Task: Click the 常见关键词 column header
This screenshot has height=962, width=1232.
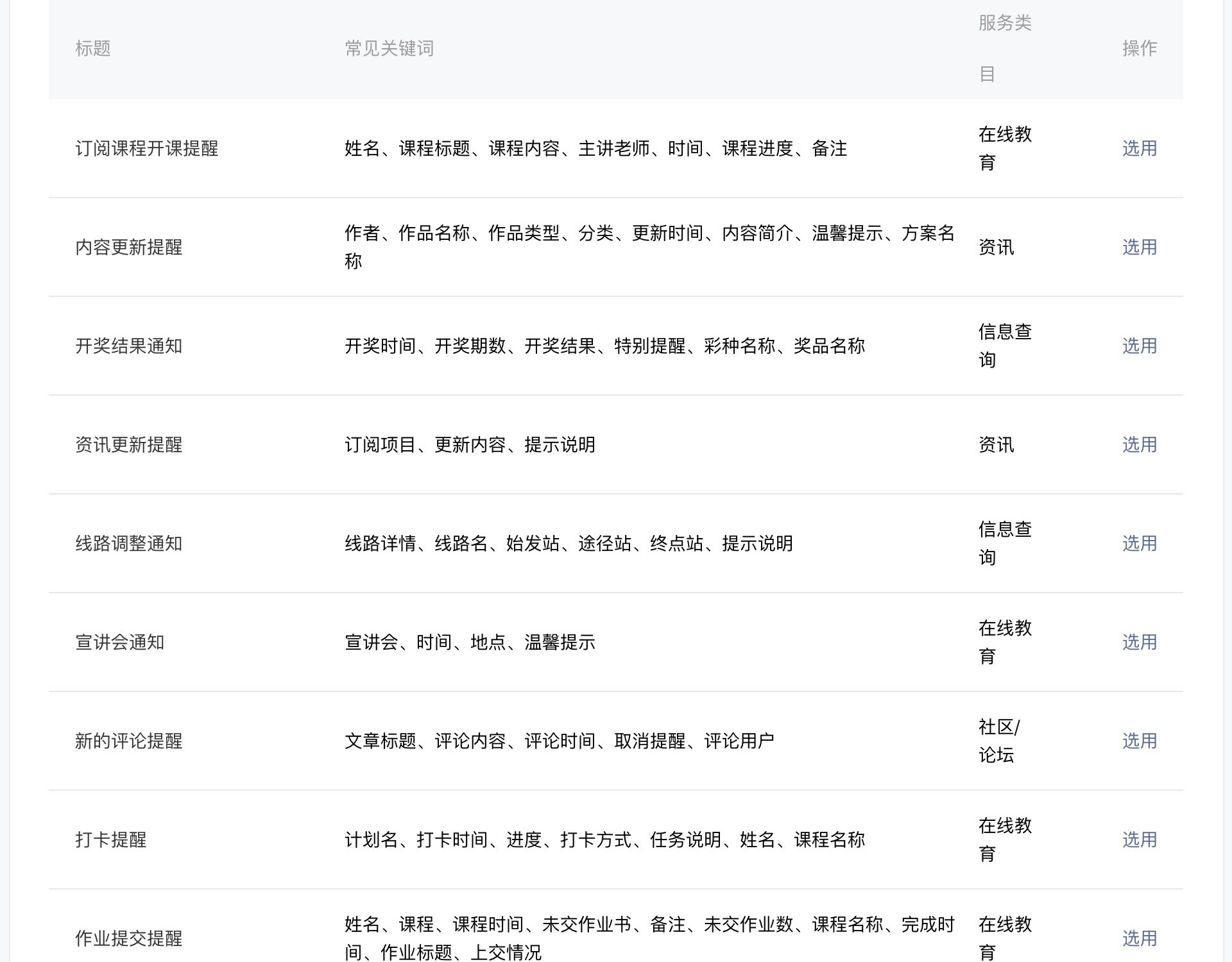Action: [x=389, y=48]
